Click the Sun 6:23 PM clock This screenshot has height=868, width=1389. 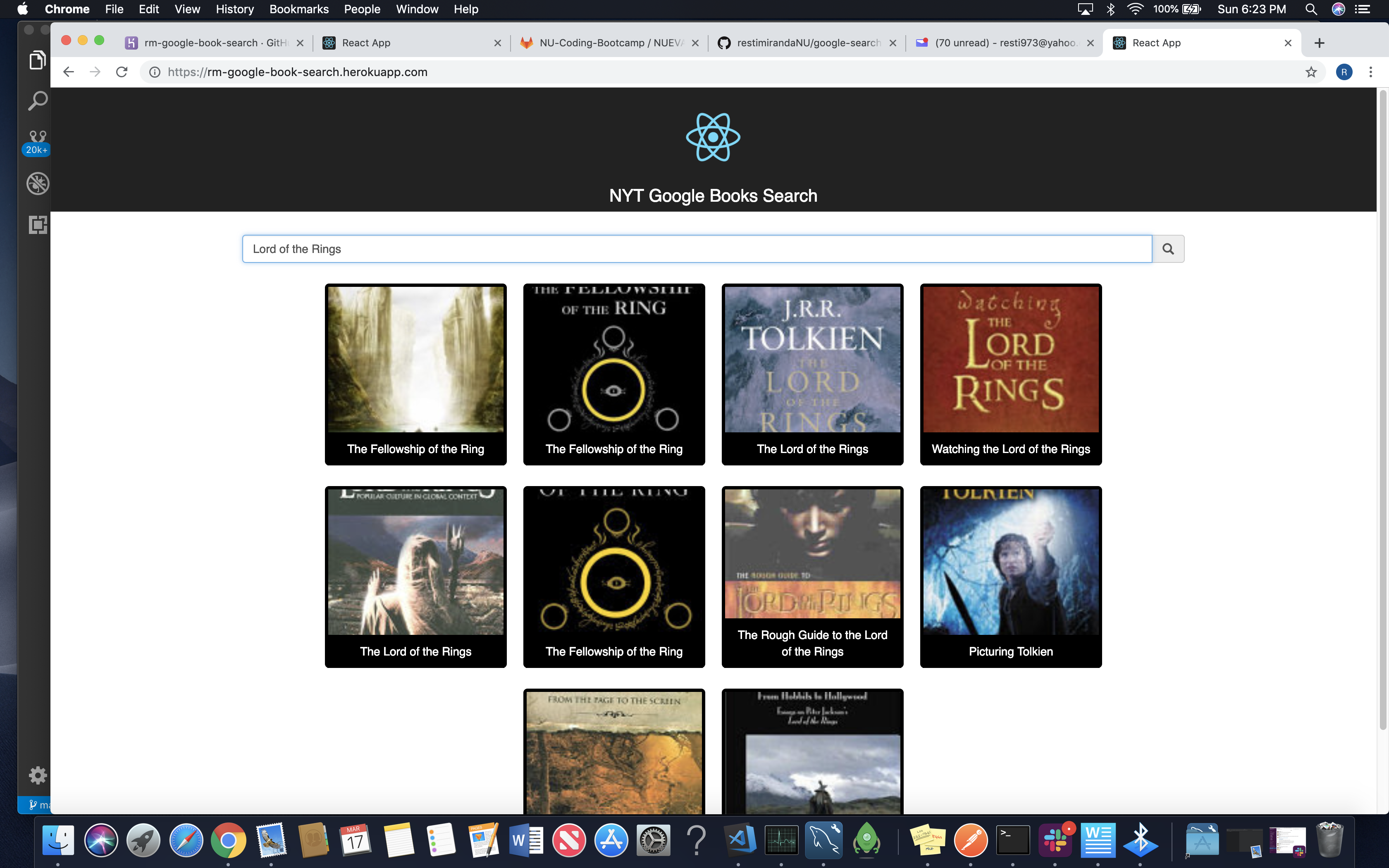coord(1251,9)
